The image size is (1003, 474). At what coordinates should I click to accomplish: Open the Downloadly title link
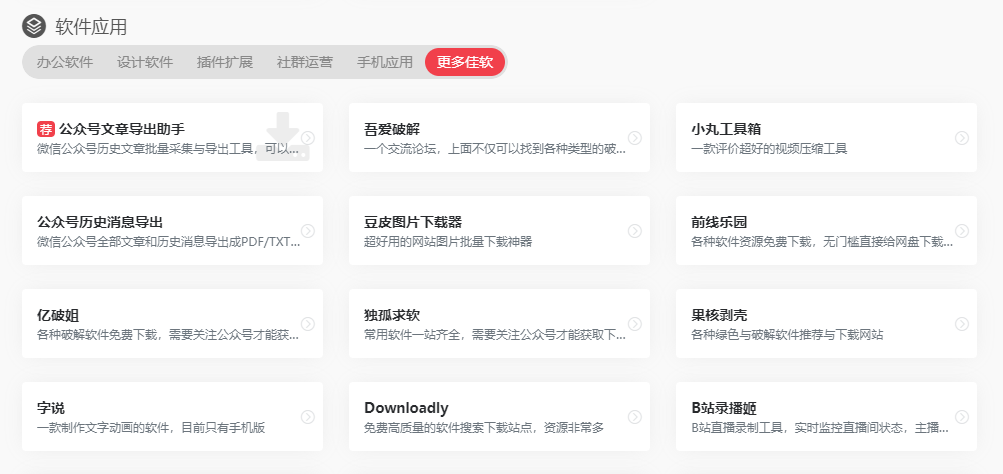pos(406,408)
